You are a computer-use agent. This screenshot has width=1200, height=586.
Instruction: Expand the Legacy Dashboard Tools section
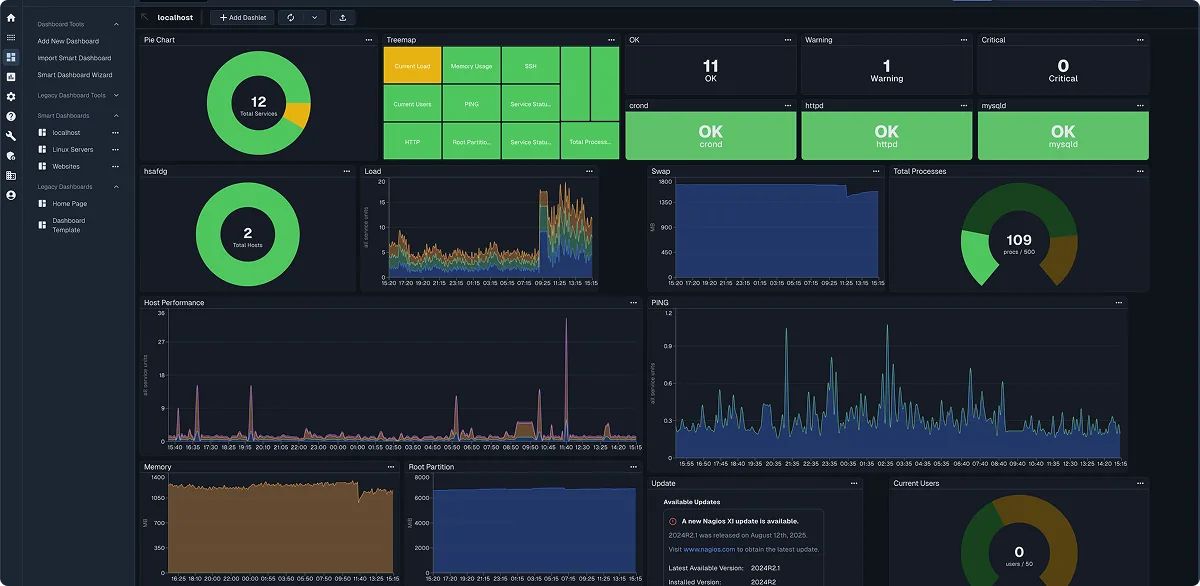click(x=117, y=96)
